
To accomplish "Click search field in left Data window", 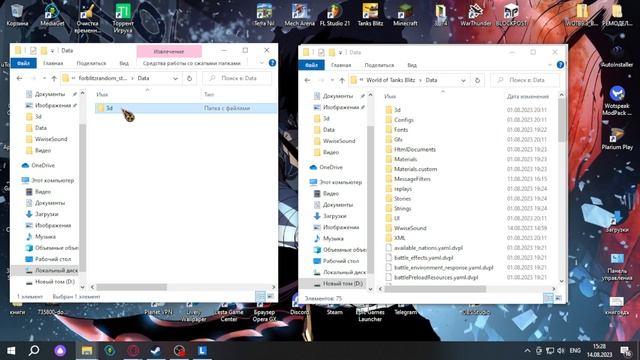I will pos(238,78).
